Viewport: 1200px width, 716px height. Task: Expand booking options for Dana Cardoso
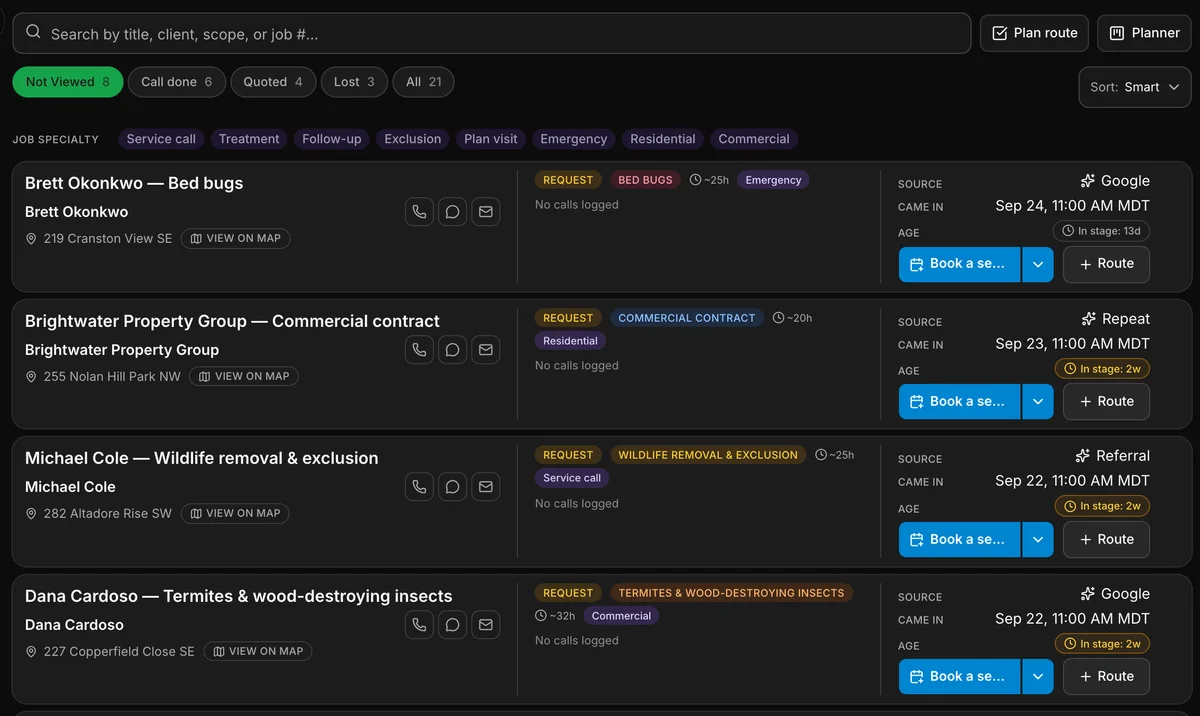tap(1037, 677)
